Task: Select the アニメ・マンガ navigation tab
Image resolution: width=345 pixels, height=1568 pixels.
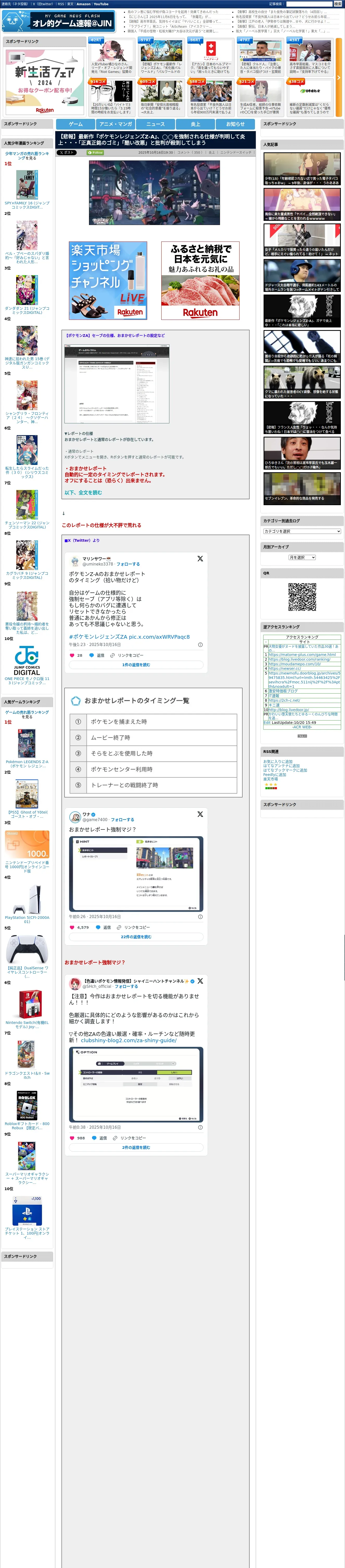Action: 115,124
